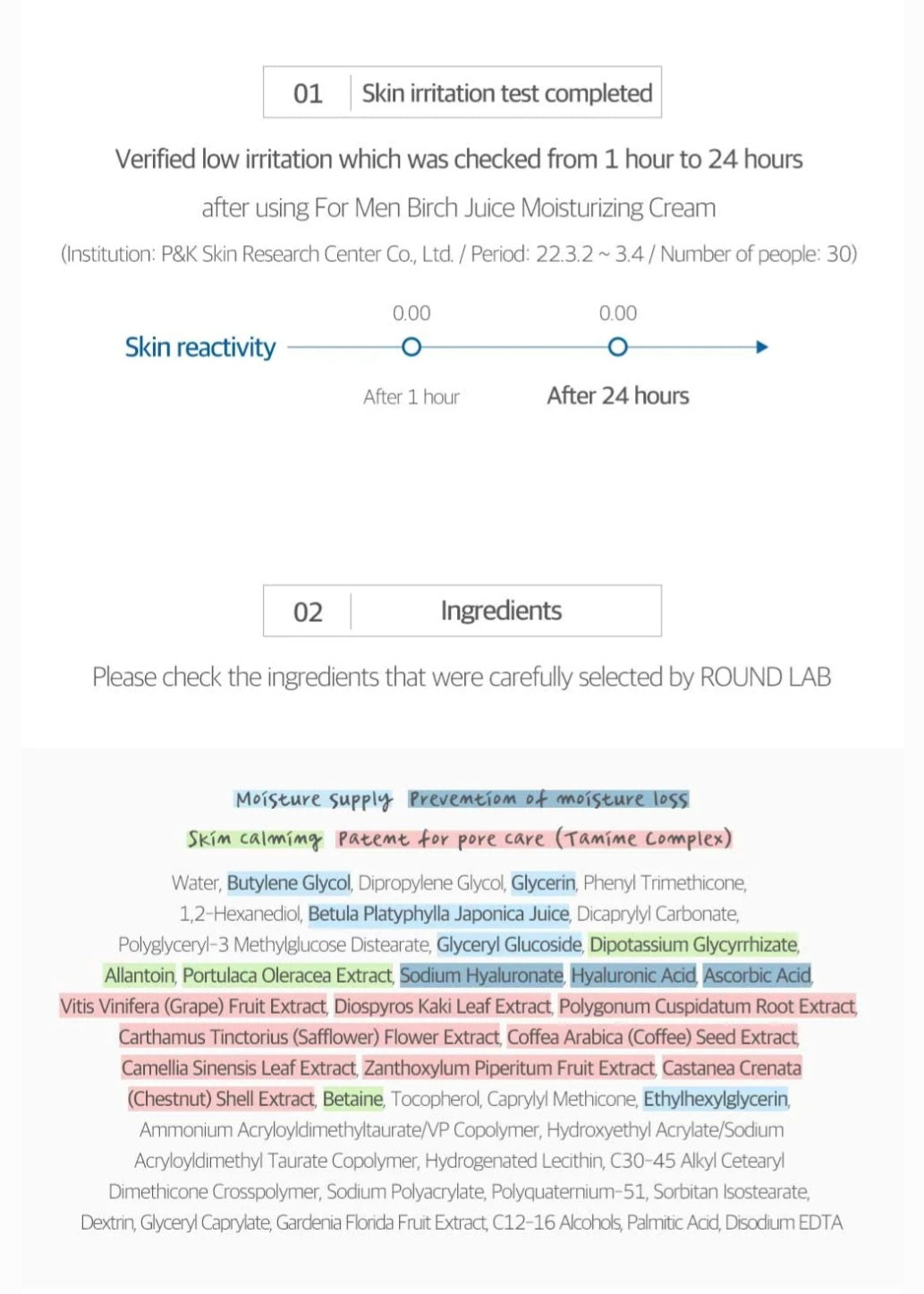
Task: Click the "Prevention of moisture loss" legend tag
Action: (548, 799)
